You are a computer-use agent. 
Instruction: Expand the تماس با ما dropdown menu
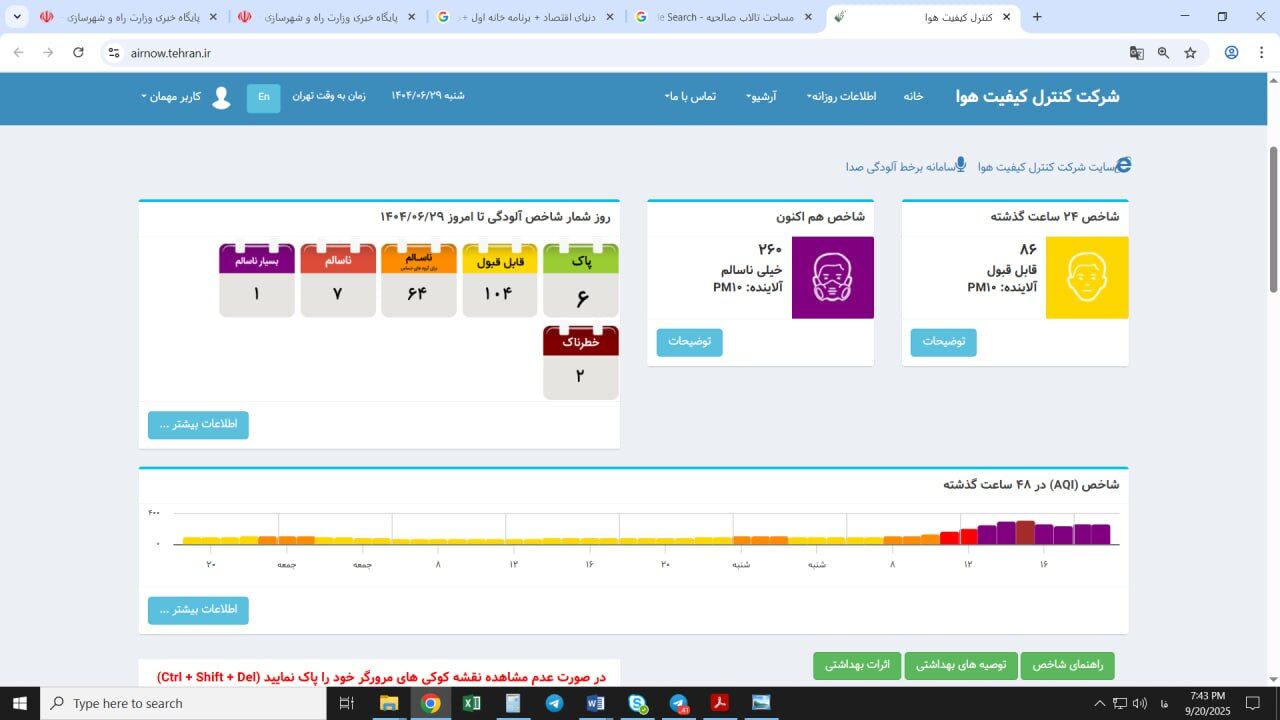point(690,96)
